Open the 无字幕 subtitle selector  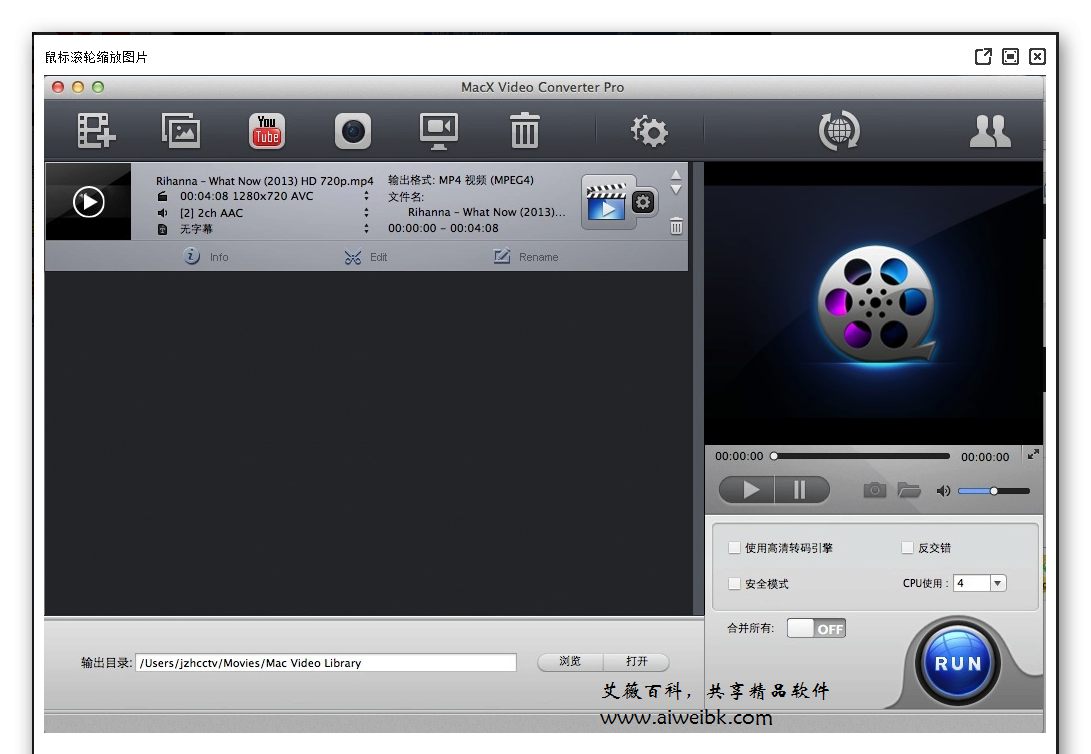tap(366, 229)
